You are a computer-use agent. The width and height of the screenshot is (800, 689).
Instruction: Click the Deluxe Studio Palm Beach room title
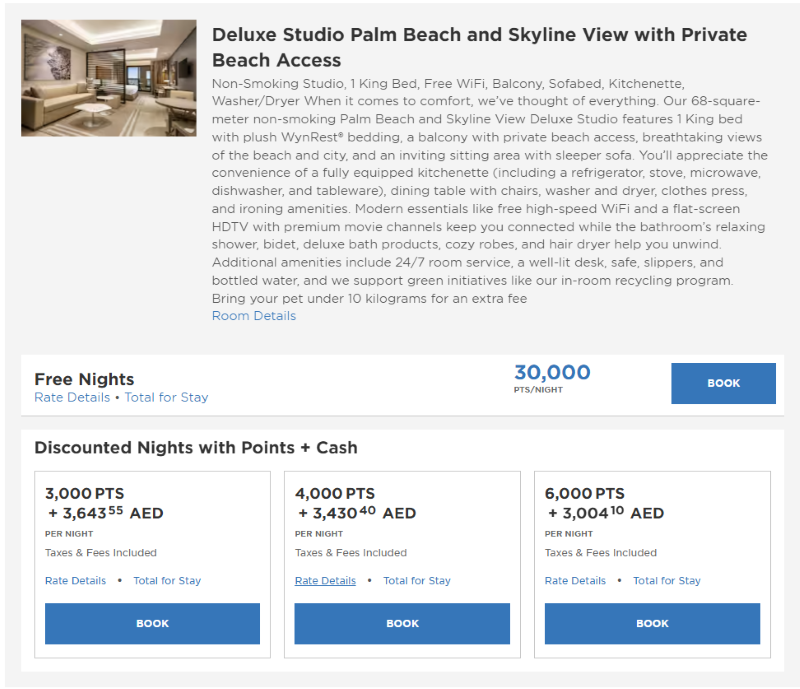tap(479, 47)
